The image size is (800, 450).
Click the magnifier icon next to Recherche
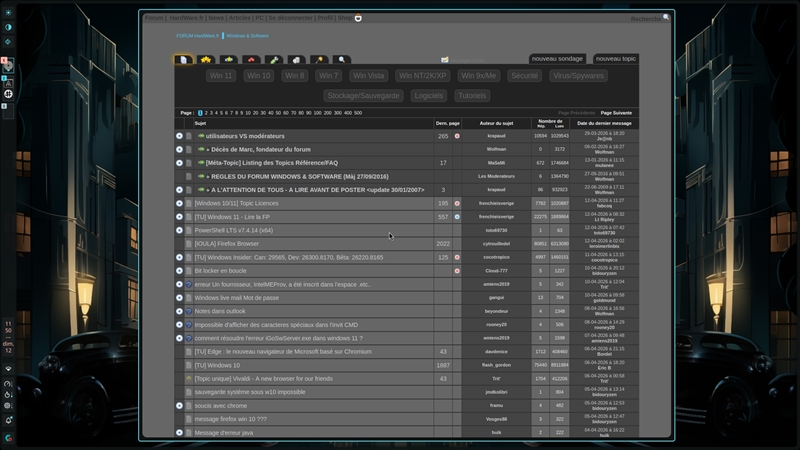click(666, 17)
